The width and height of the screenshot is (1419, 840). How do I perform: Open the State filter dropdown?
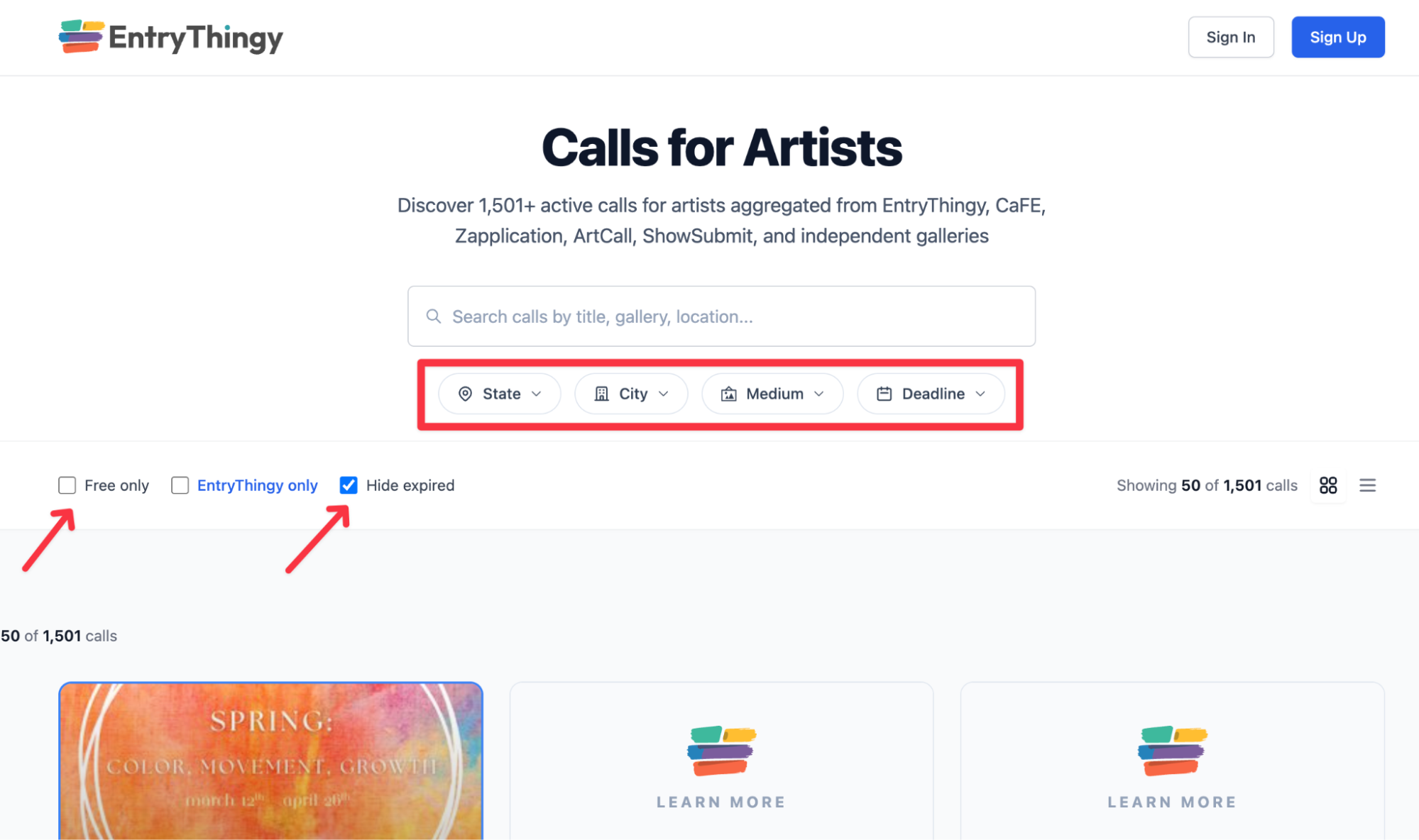[x=499, y=393]
